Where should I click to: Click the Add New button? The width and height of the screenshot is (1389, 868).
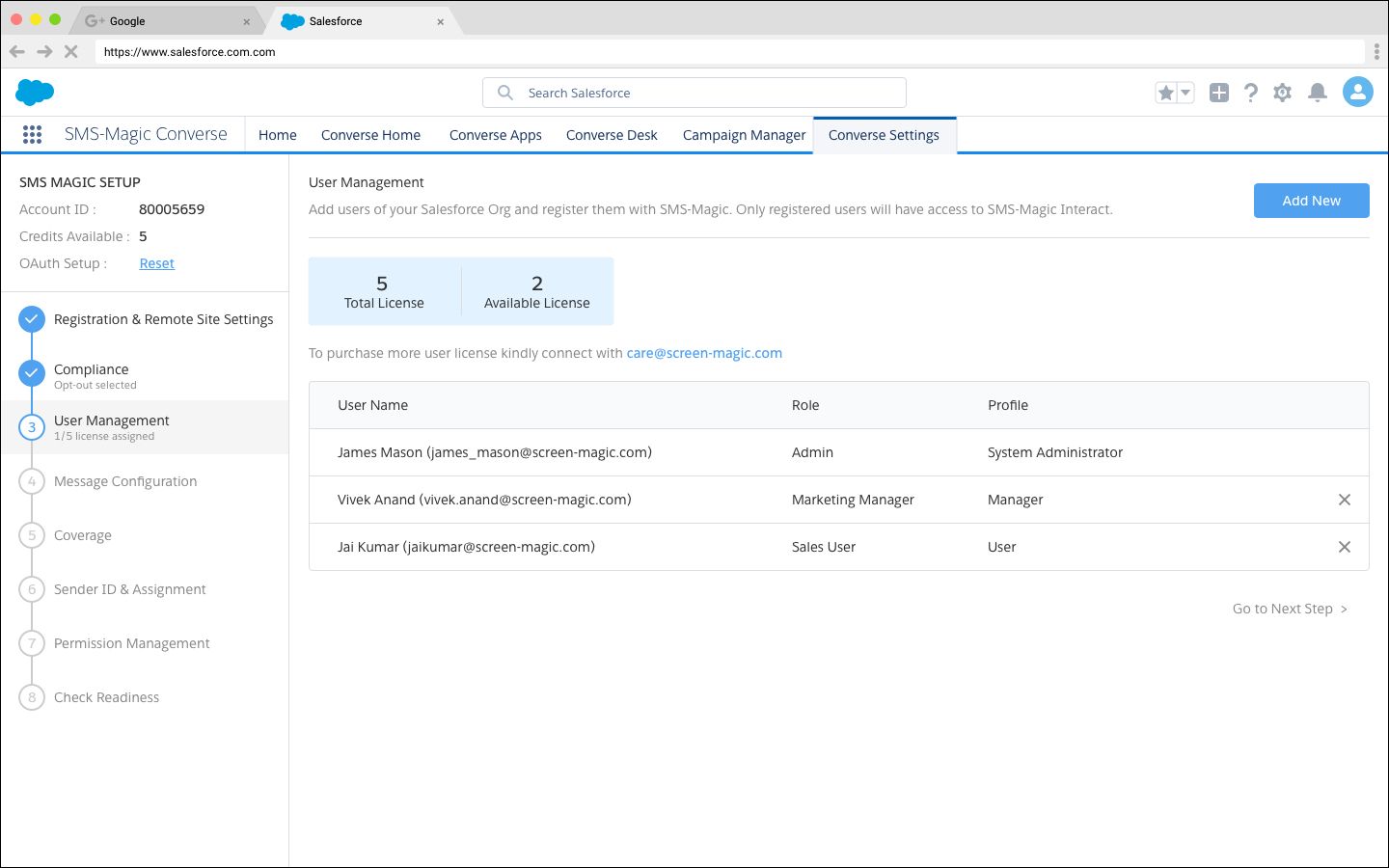tap(1311, 201)
